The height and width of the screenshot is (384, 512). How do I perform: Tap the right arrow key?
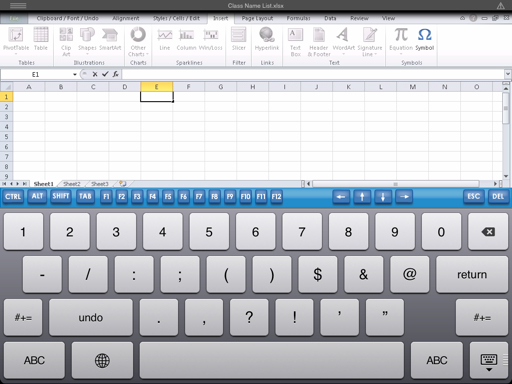(x=404, y=197)
